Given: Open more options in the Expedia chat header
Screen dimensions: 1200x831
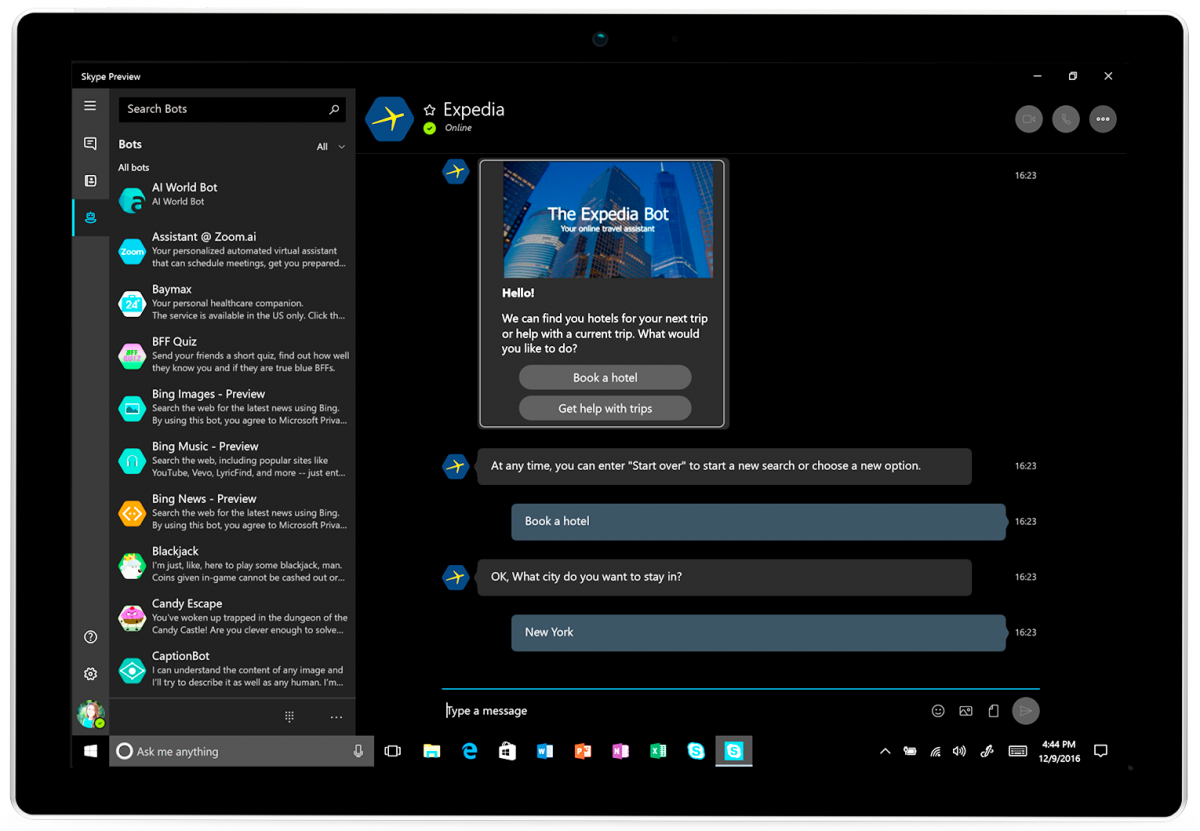Looking at the screenshot, I should point(1103,119).
